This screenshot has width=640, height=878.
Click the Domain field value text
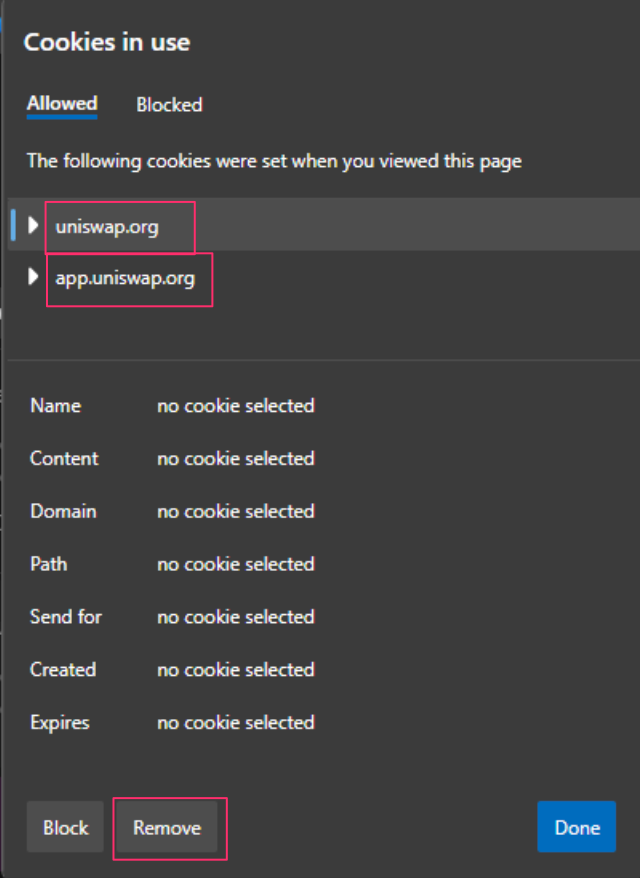pos(236,511)
